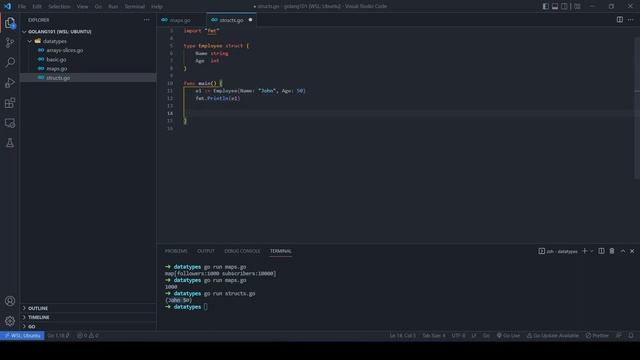Kill terminal with trash icon

pyautogui.click(x=612, y=251)
